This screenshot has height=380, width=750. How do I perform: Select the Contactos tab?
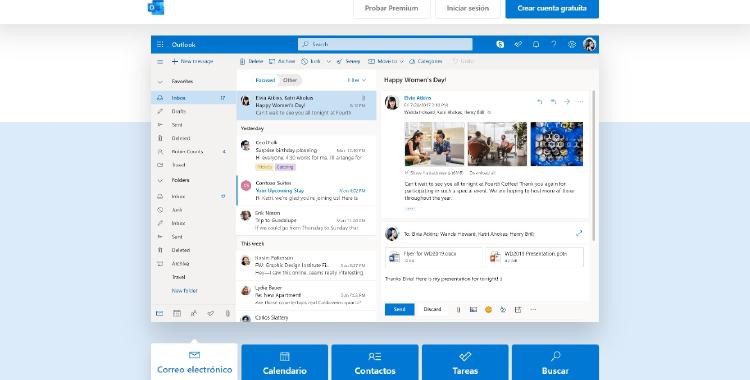[375, 362]
